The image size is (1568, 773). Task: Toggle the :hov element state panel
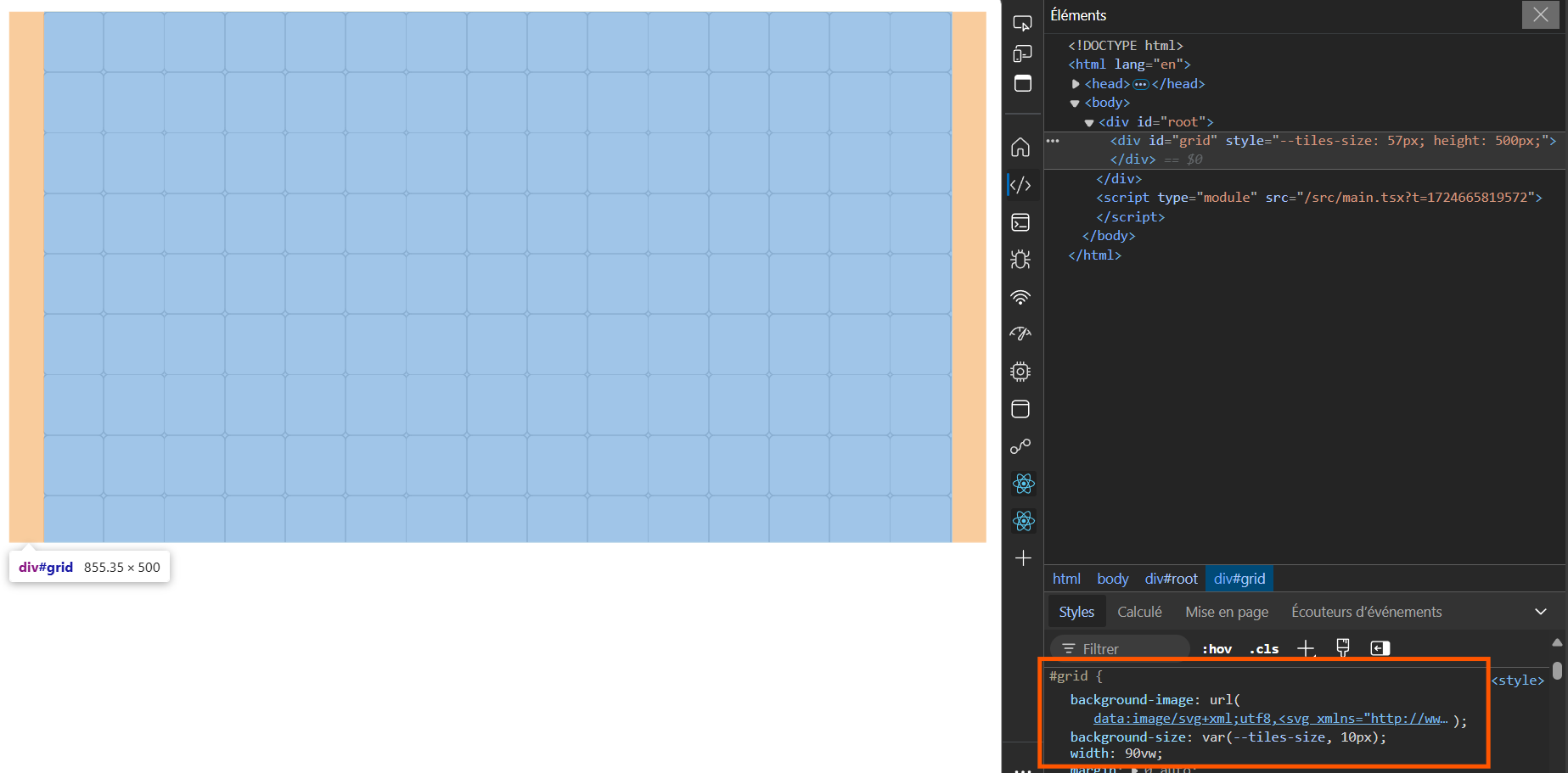[1217, 649]
